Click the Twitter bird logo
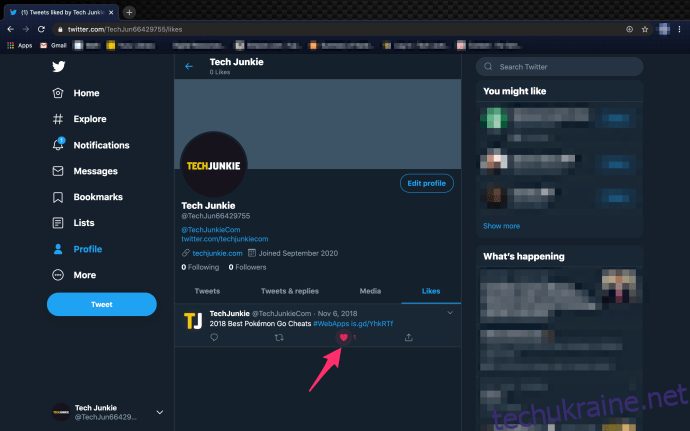The width and height of the screenshot is (690, 431). (59, 66)
